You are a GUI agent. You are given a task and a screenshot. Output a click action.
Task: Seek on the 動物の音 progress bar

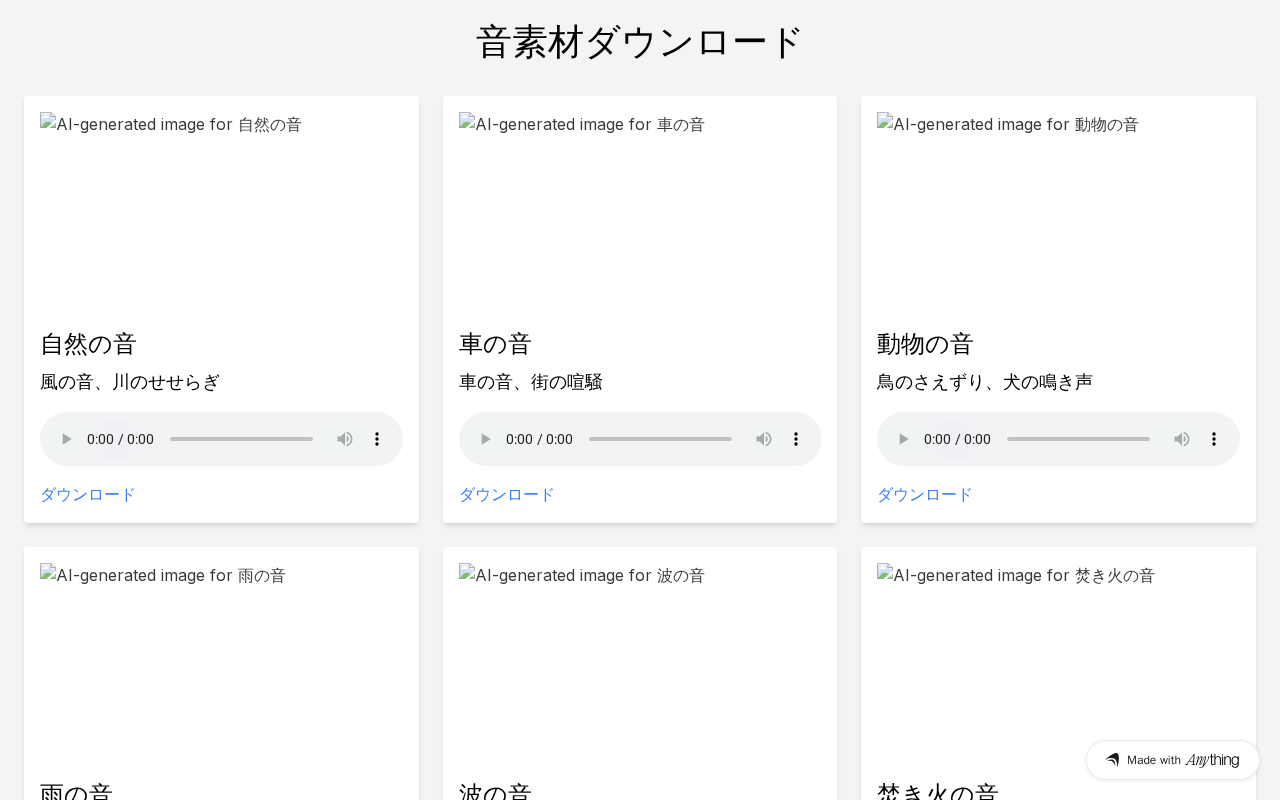pyautogui.click(x=1078, y=439)
